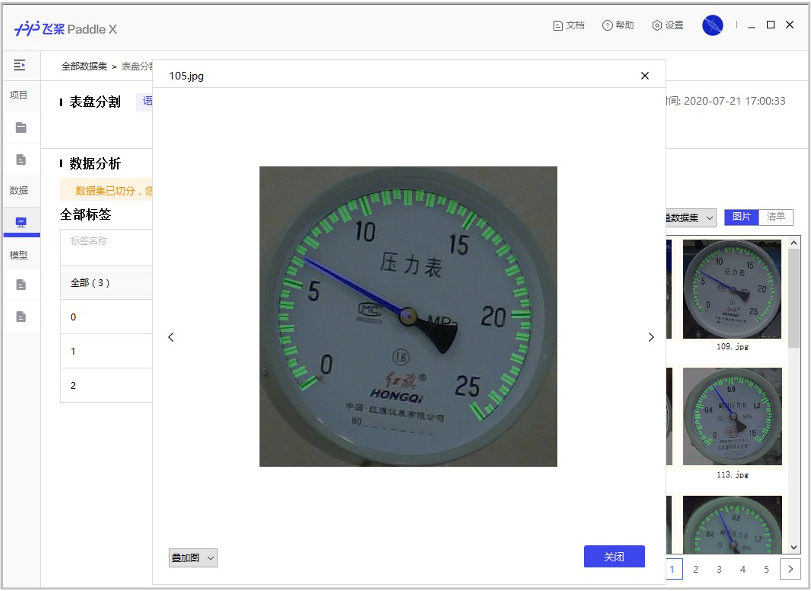This screenshot has height=591, width=812.
Task: Open 帮助 from the top menu
Action: click(618, 26)
